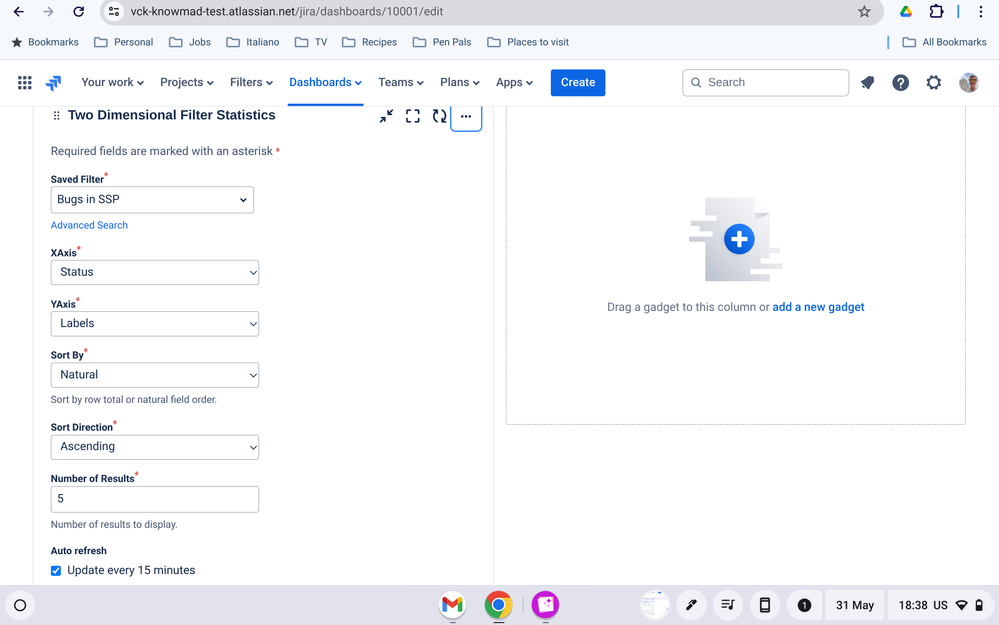The height and width of the screenshot is (625, 999).
Task: Go forward in the browser
Action: 48,11
